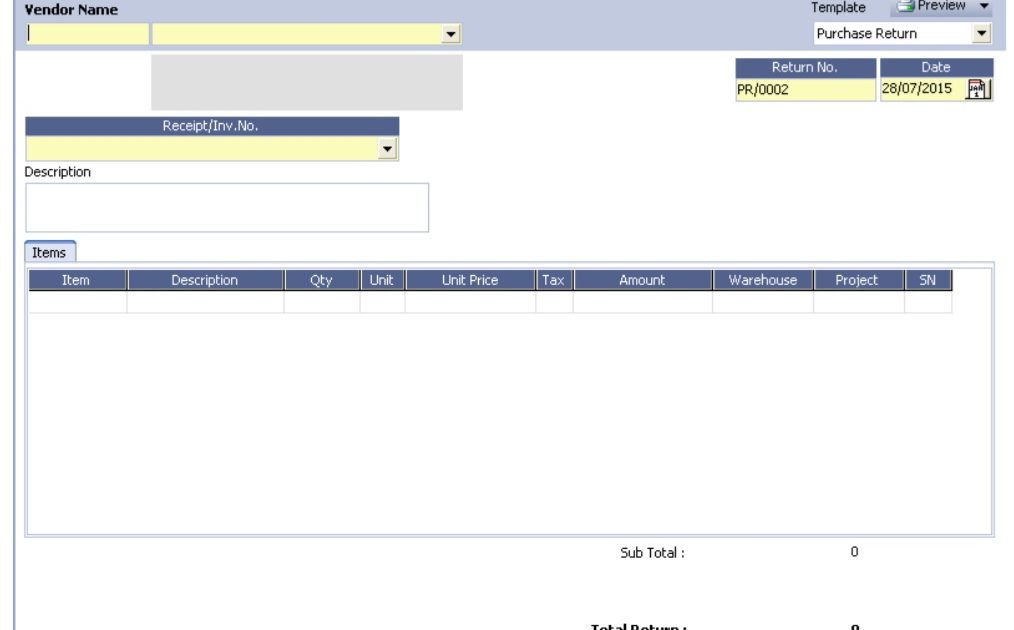
Task: Click the Warehouse column header
Action: 762,281
